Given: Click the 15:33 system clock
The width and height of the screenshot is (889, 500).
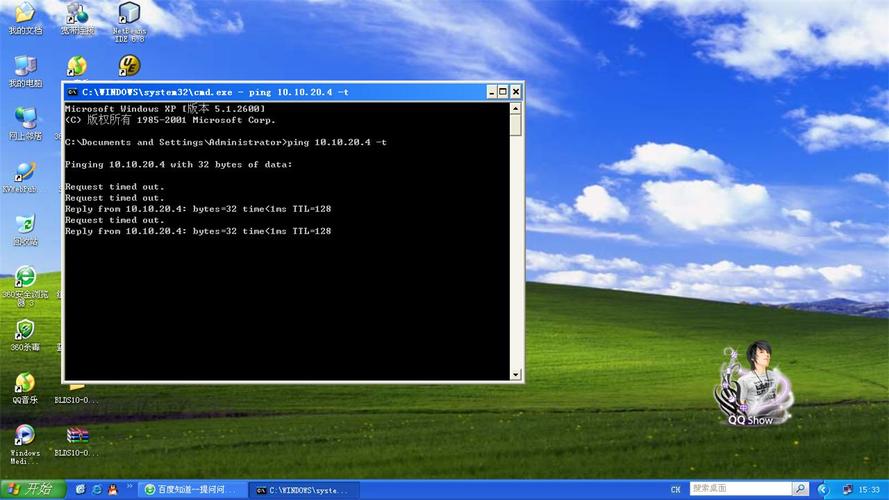Looking at the screenshot, I should coord(869,490).
